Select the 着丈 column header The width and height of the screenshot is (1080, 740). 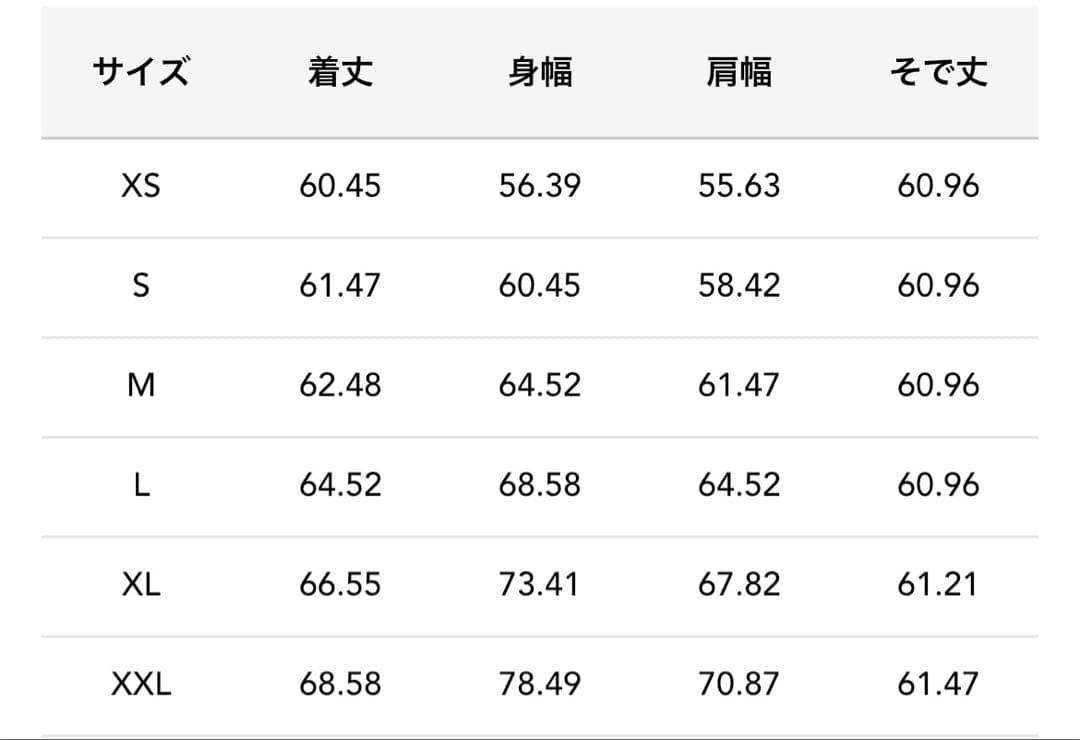pyautogui.click(x=340, y=72)
